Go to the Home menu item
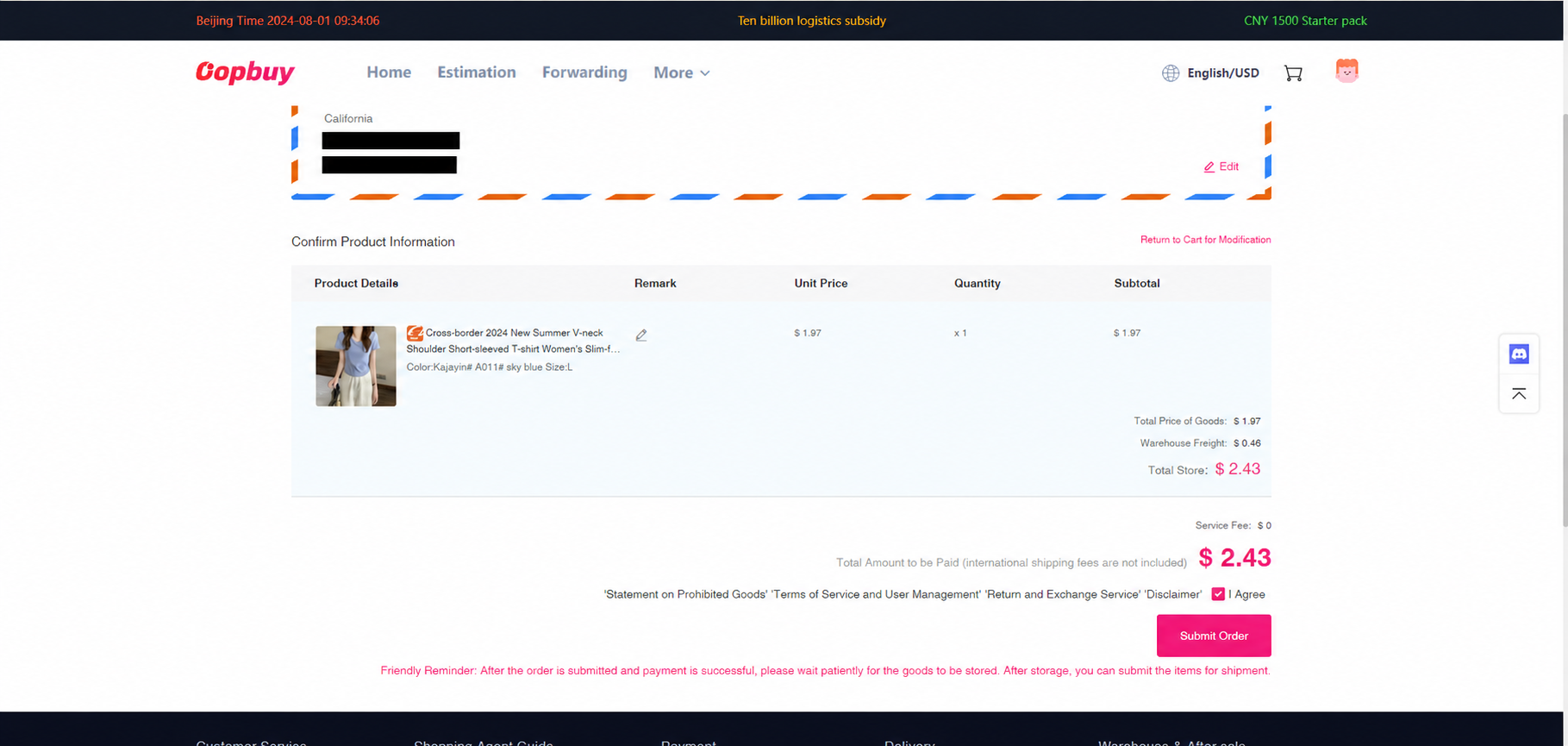Screen dimensions: 1568x746 pyautogui.click(x=389, y=72)
